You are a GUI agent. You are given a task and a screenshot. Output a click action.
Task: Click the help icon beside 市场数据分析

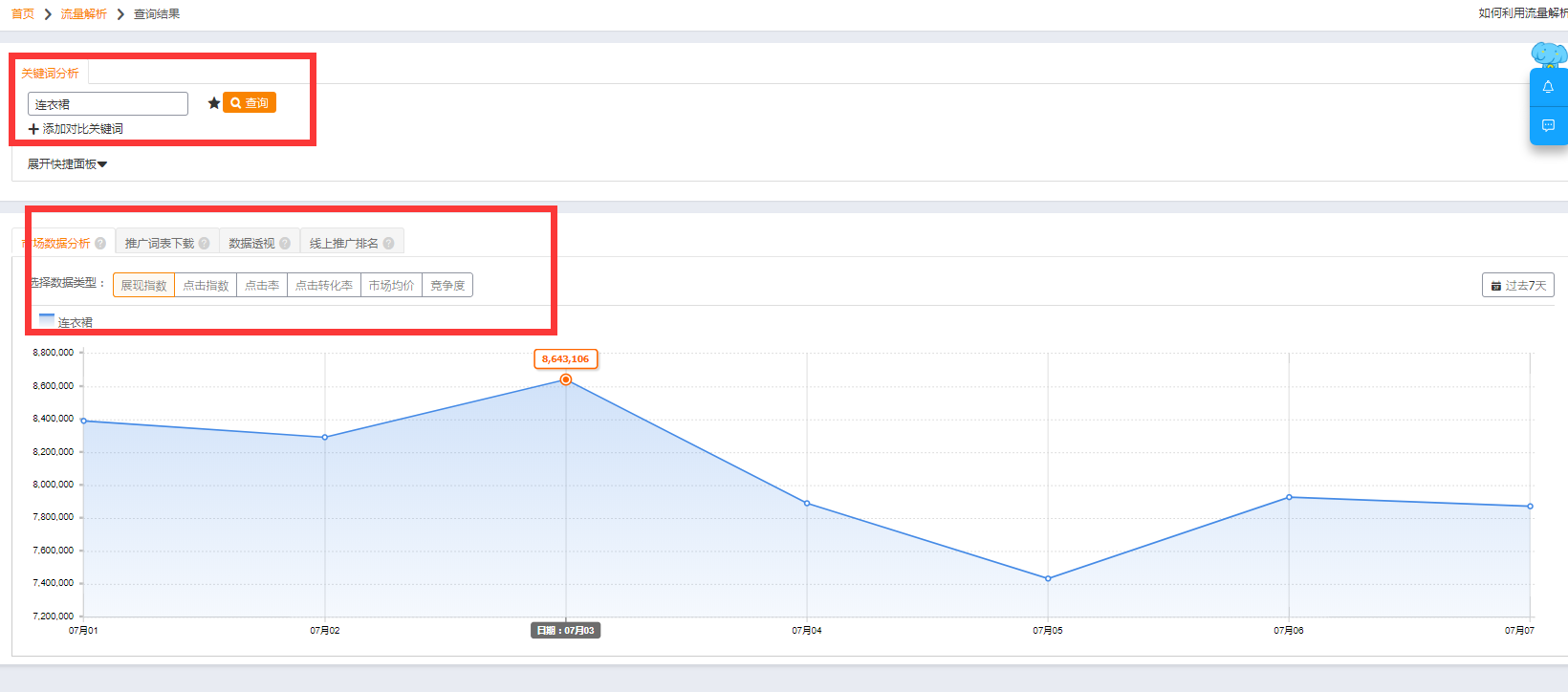pos(100,244)
